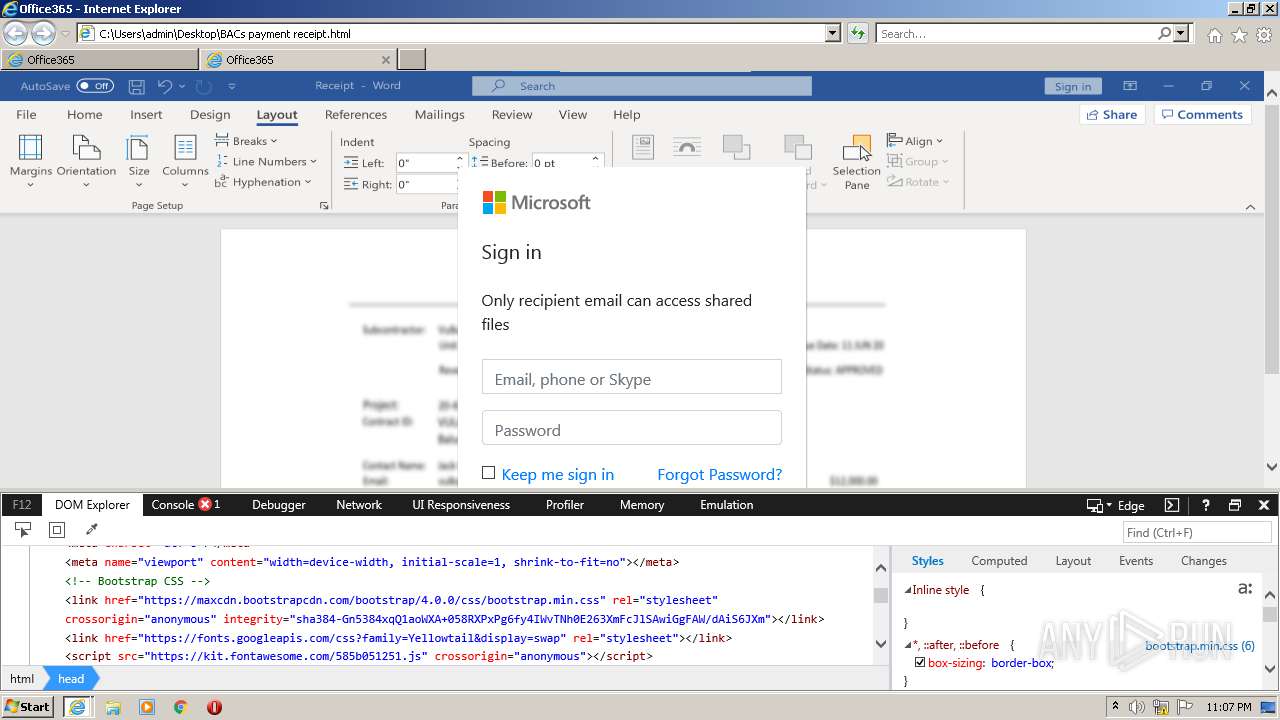Click the pseudo-class a: icon in Styles
The width and height of the screenshot is (1280, 720).
point(1245,589)
